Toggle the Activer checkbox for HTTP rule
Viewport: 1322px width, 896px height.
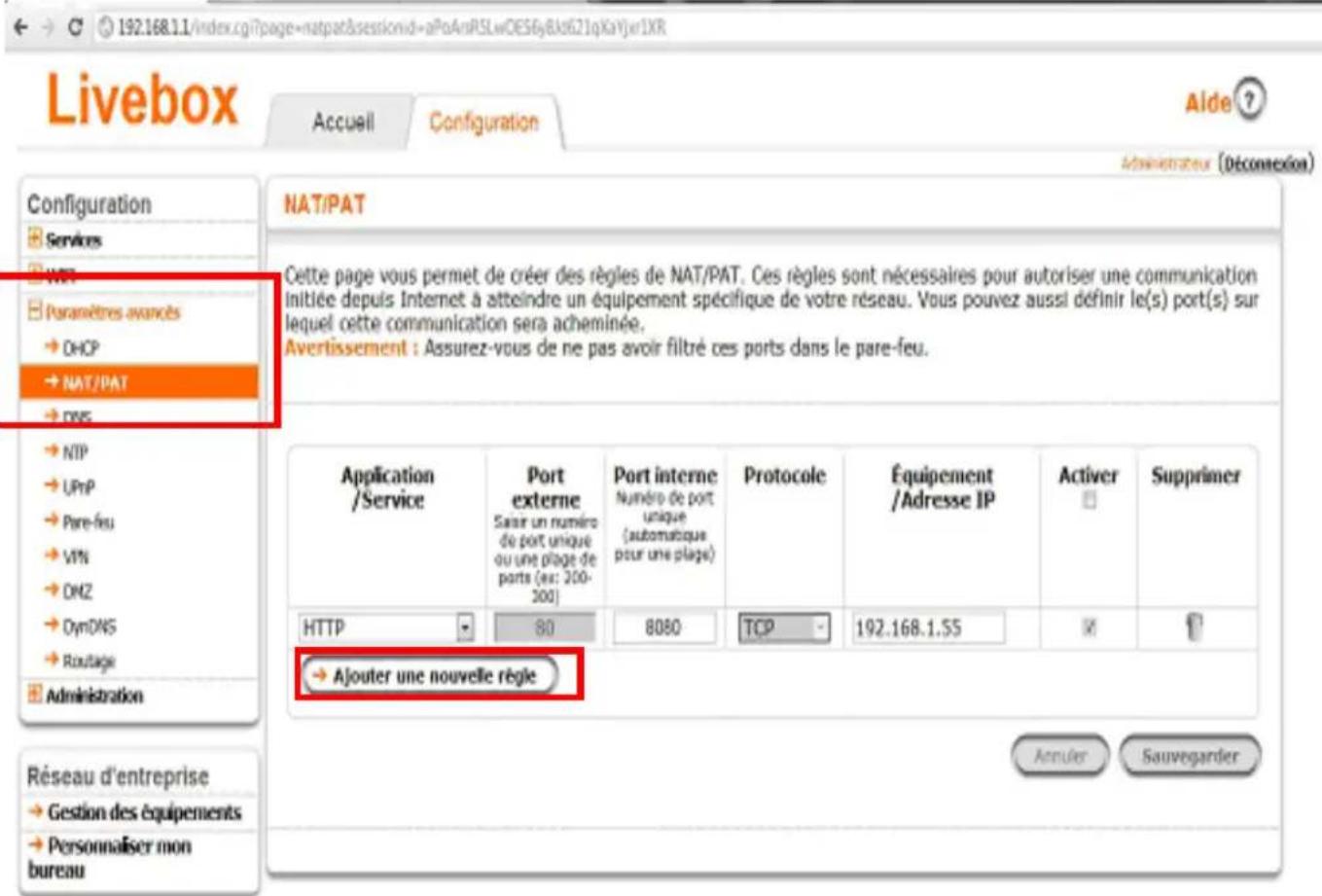click(1090, 627)
